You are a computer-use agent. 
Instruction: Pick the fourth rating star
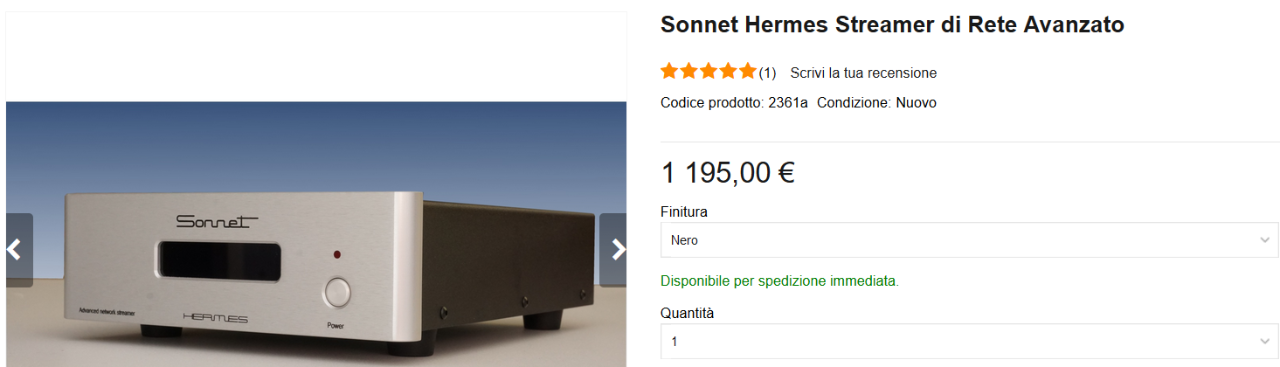coord(728,71)
